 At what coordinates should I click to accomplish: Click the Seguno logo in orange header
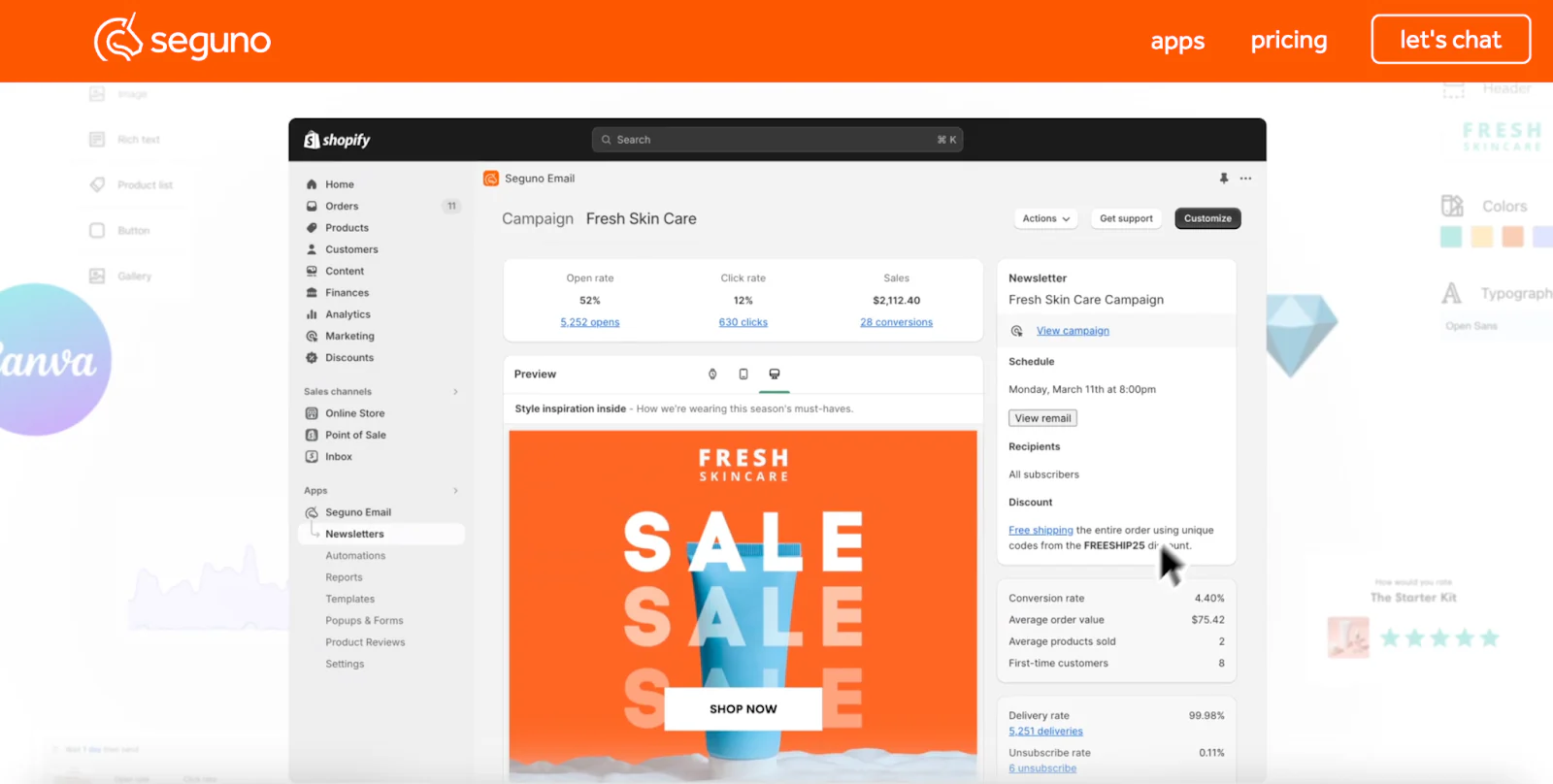[x=182, y=39]
